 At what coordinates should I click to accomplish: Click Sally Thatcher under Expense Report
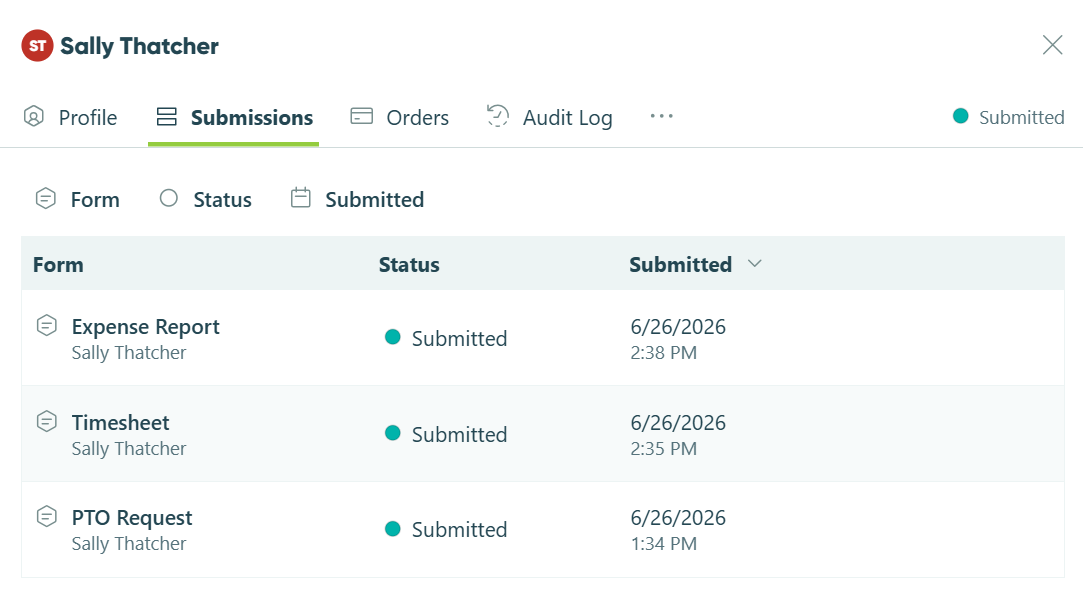coord(129,353)
